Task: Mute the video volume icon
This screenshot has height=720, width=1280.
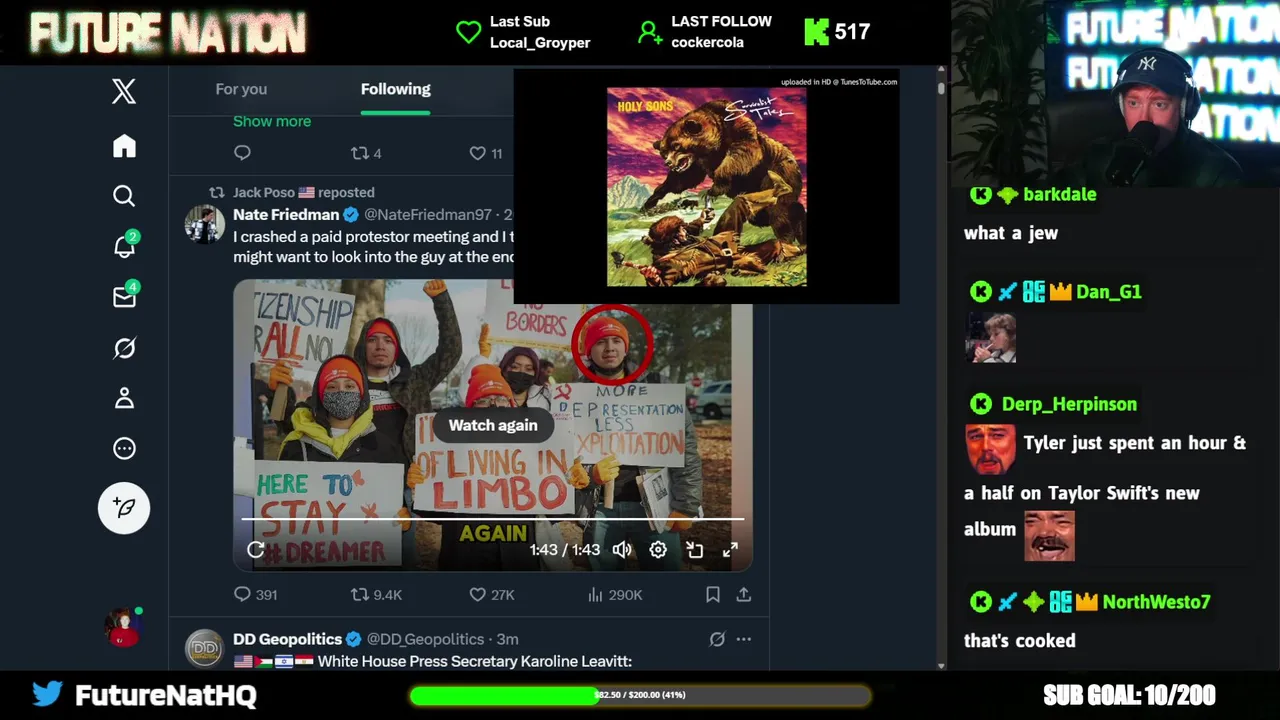Action: click(622, 549)
